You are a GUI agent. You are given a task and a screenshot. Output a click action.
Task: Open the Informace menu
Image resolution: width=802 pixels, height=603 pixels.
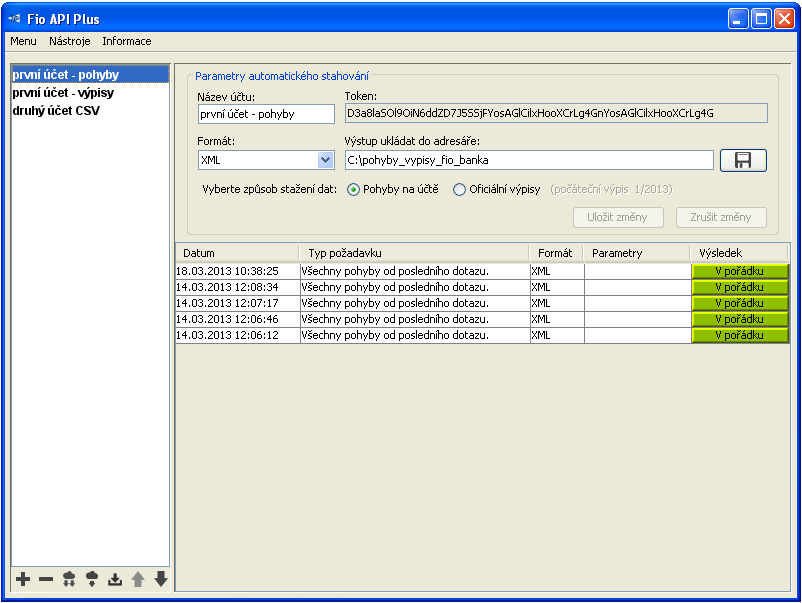click(x=127, y=41)
